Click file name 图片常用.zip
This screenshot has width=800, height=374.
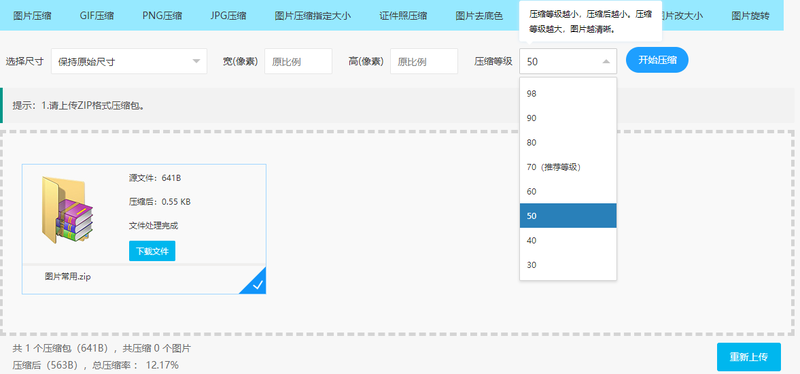click(x=68, y=277)
